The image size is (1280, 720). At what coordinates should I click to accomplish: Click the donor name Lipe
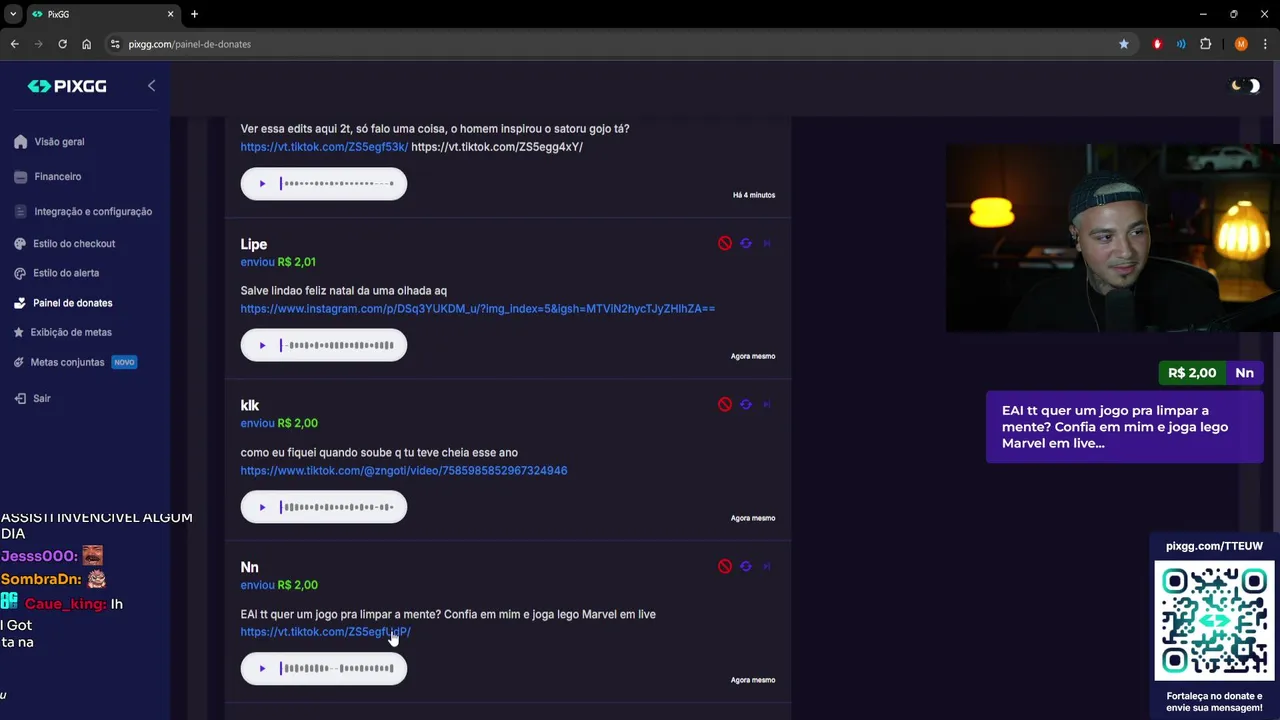pyautogui.click(x=253, y=244)
